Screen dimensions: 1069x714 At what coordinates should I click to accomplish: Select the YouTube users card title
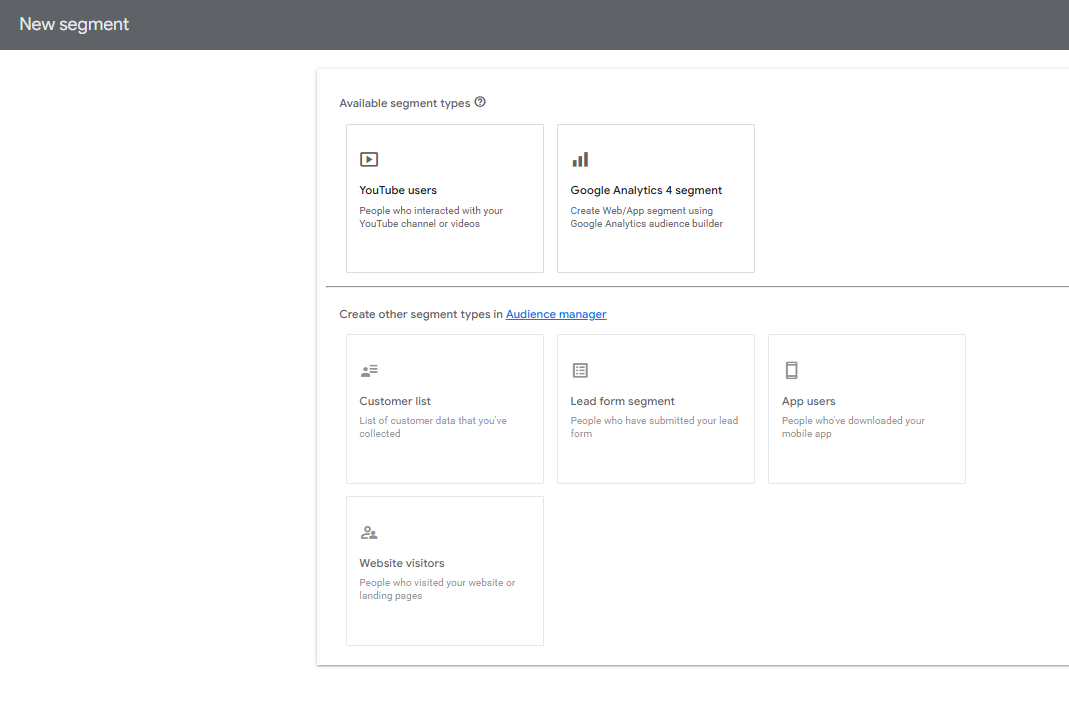tap(398, 190)
